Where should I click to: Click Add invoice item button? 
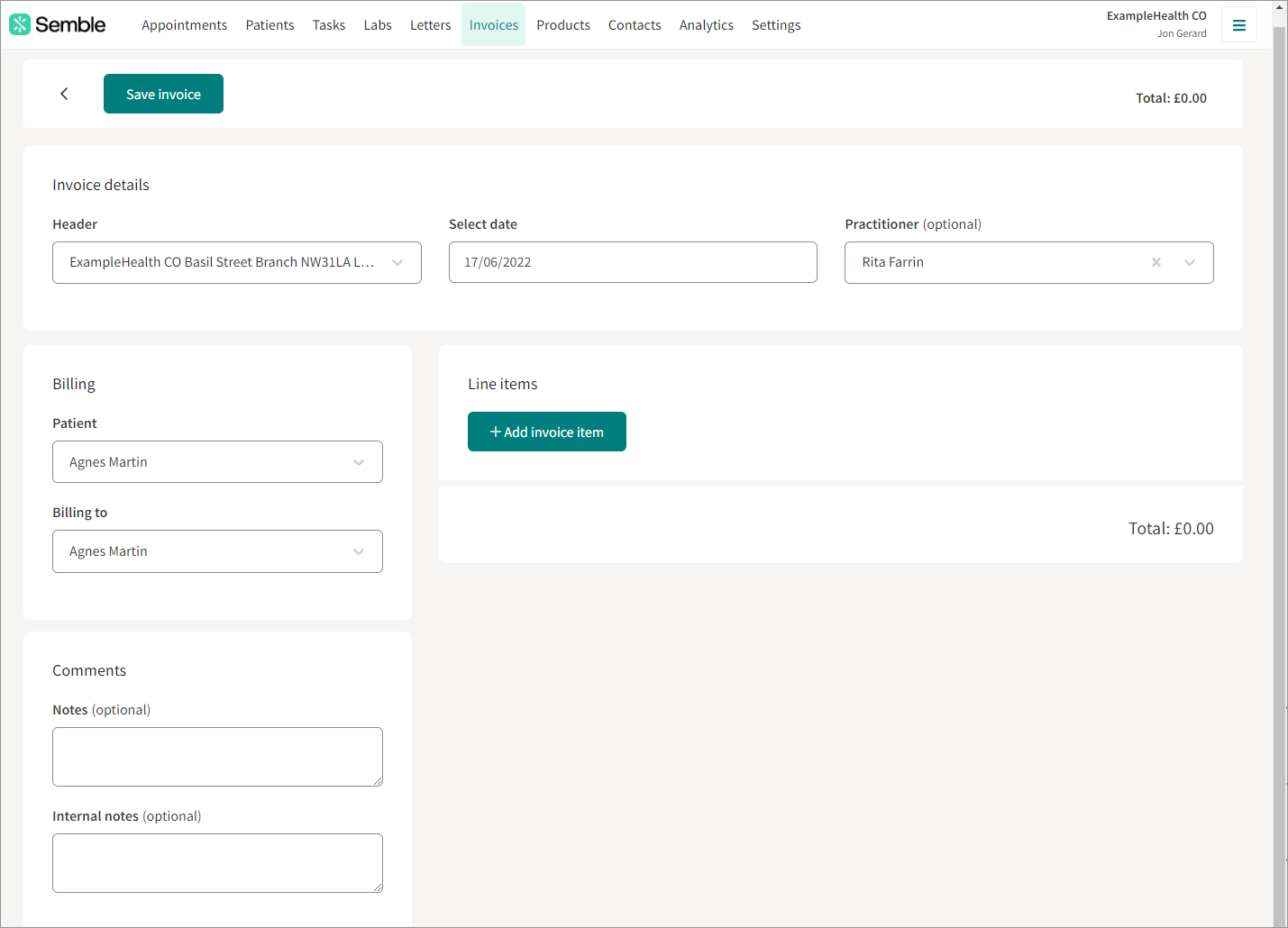click(x=547, y=432)
